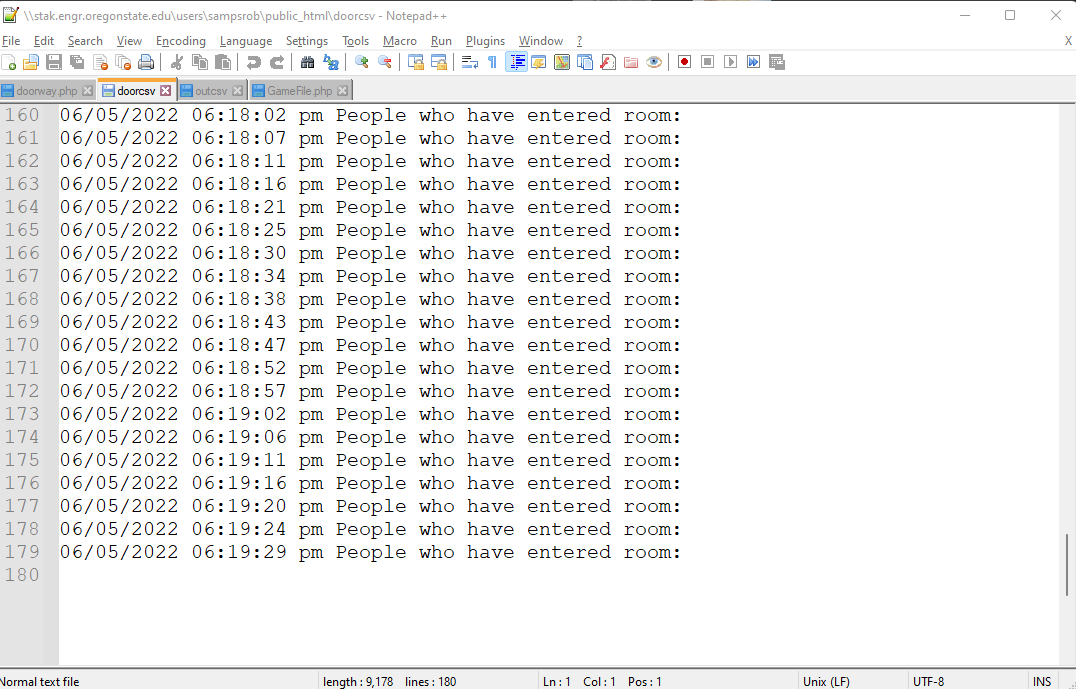This screenshot has width=1076, height=689.
Task: Close the doorcsv tab
Action: pos(166,91)
